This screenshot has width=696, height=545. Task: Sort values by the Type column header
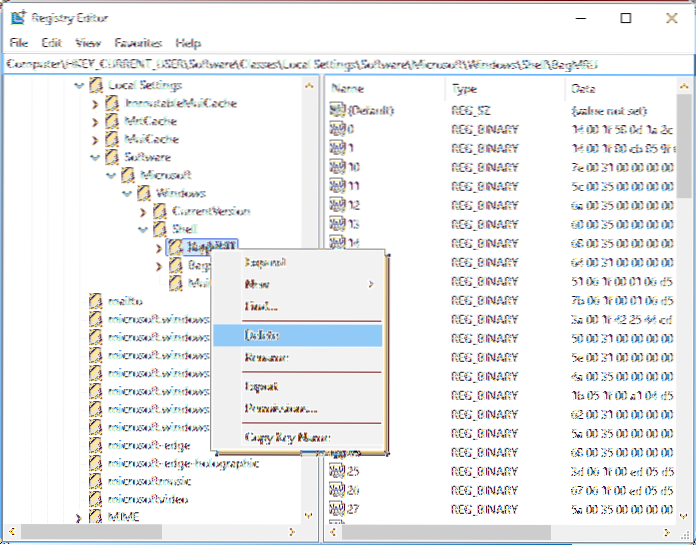pos(500,89)
